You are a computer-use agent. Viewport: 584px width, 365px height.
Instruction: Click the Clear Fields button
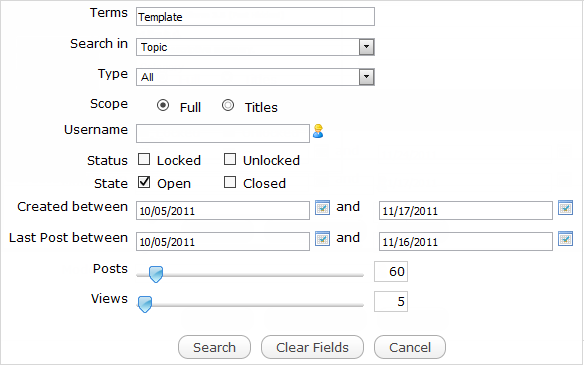pos(312,347)
